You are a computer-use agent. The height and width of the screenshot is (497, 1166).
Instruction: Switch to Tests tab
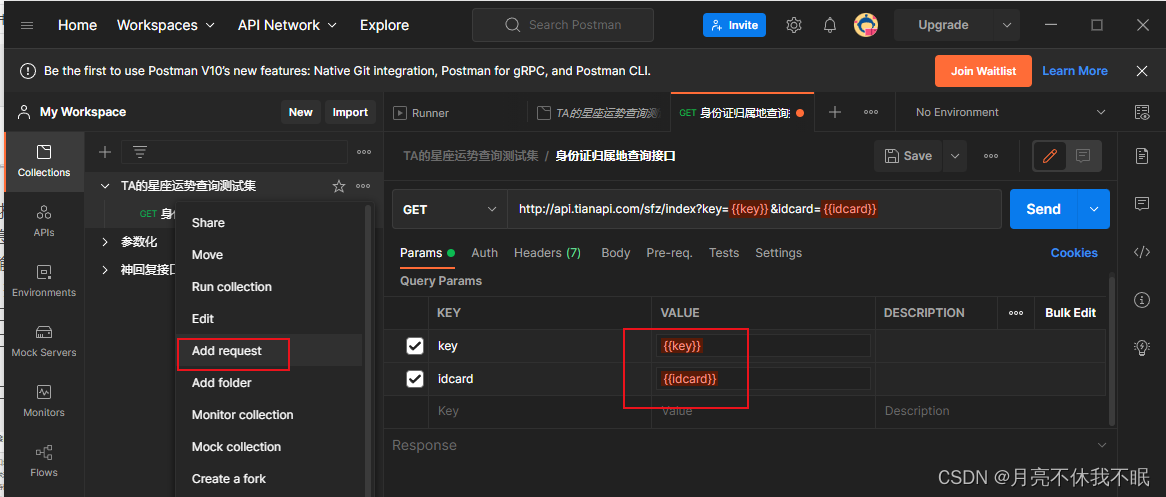pos(724,253)
